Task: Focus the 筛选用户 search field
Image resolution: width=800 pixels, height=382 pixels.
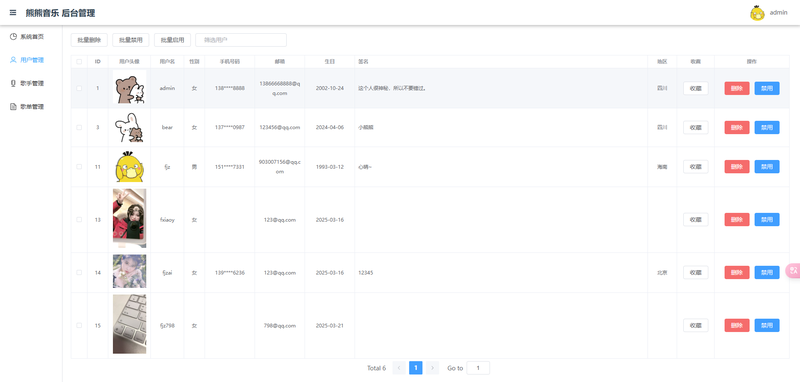Action: click(241, 40)
